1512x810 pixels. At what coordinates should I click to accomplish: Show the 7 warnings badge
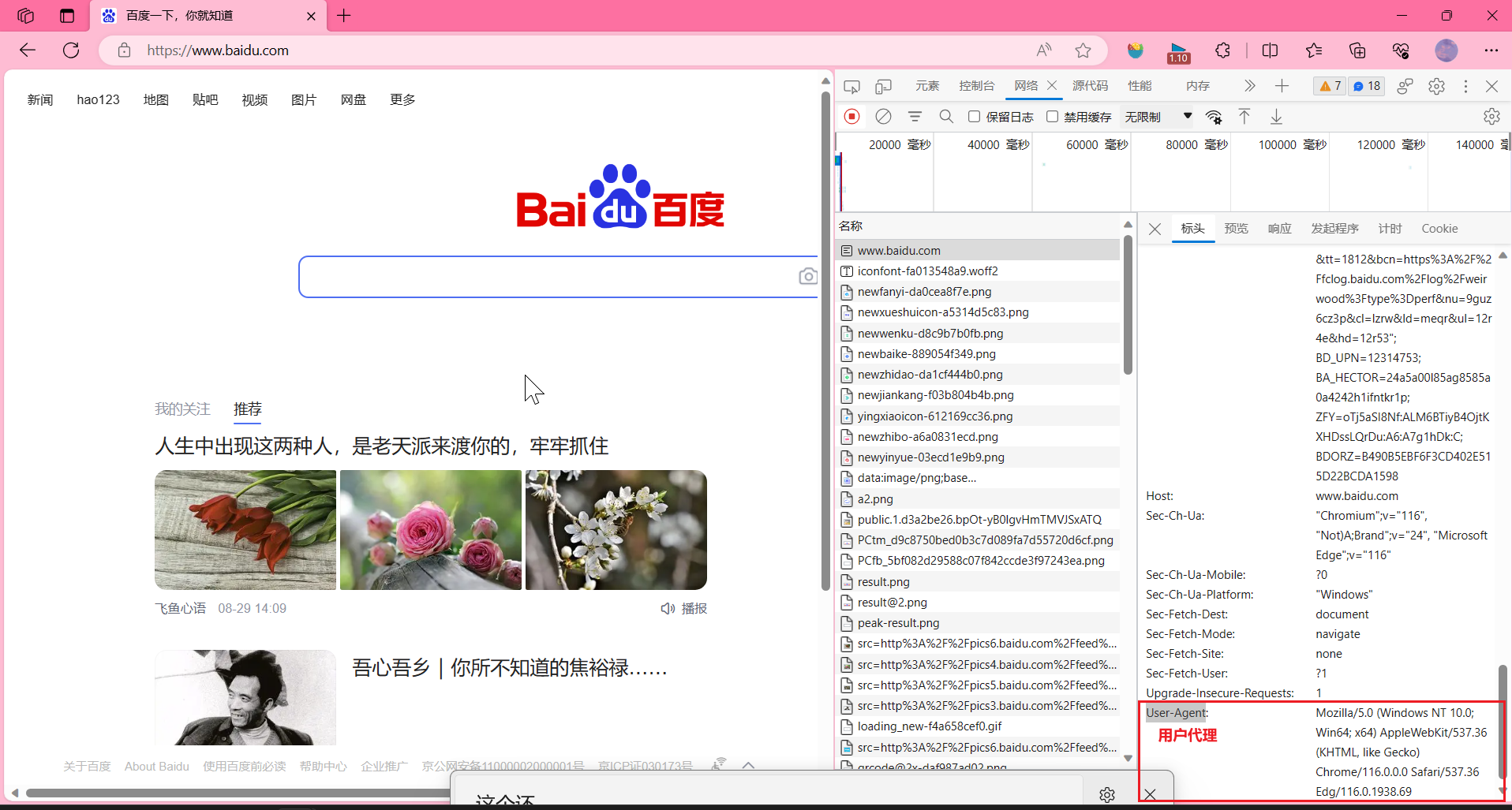click(x=1330, y=86)
